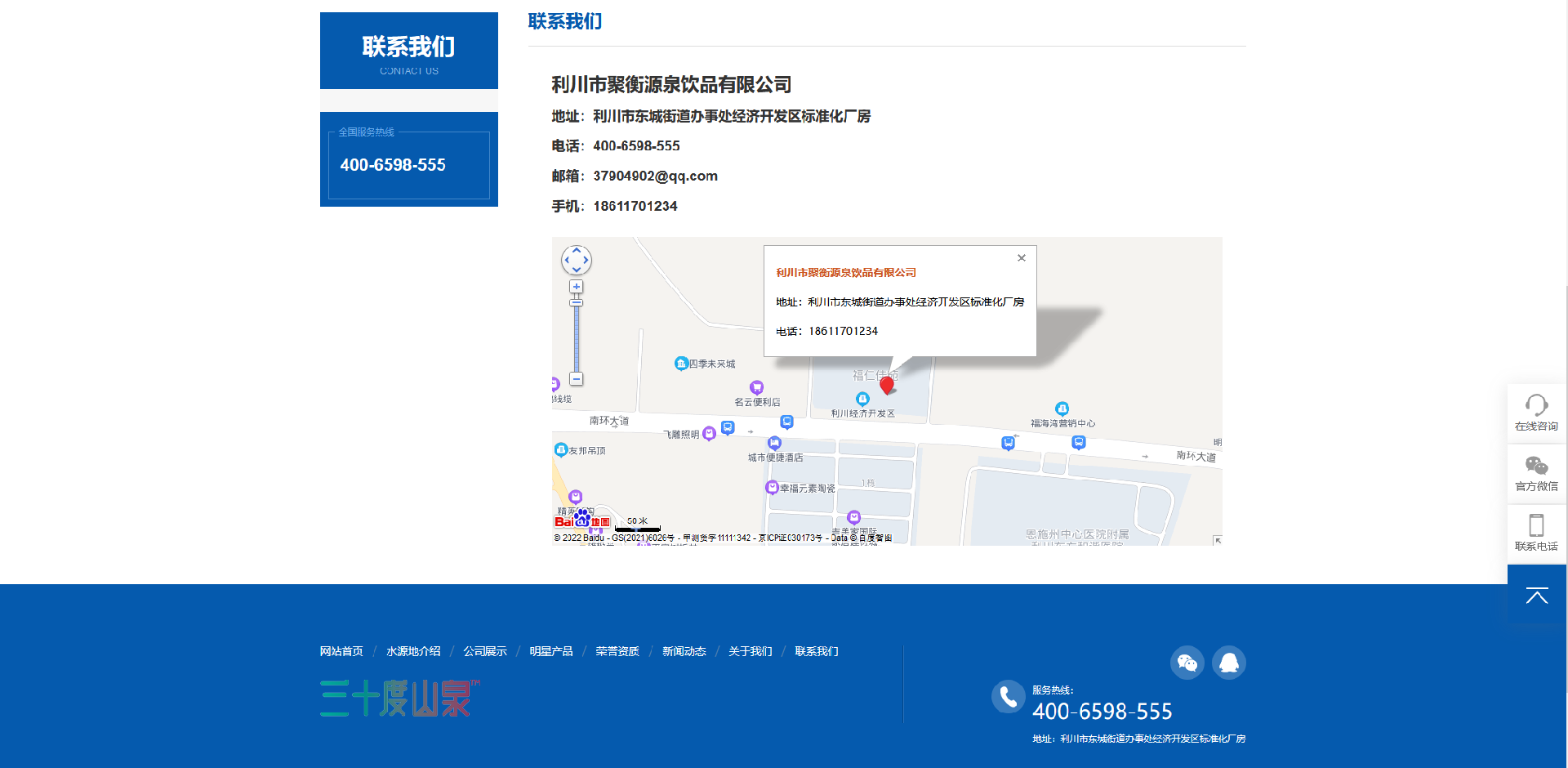Click the red location marker on the map
Viewport: 1568px width, 768px height.
coord(889,384)
